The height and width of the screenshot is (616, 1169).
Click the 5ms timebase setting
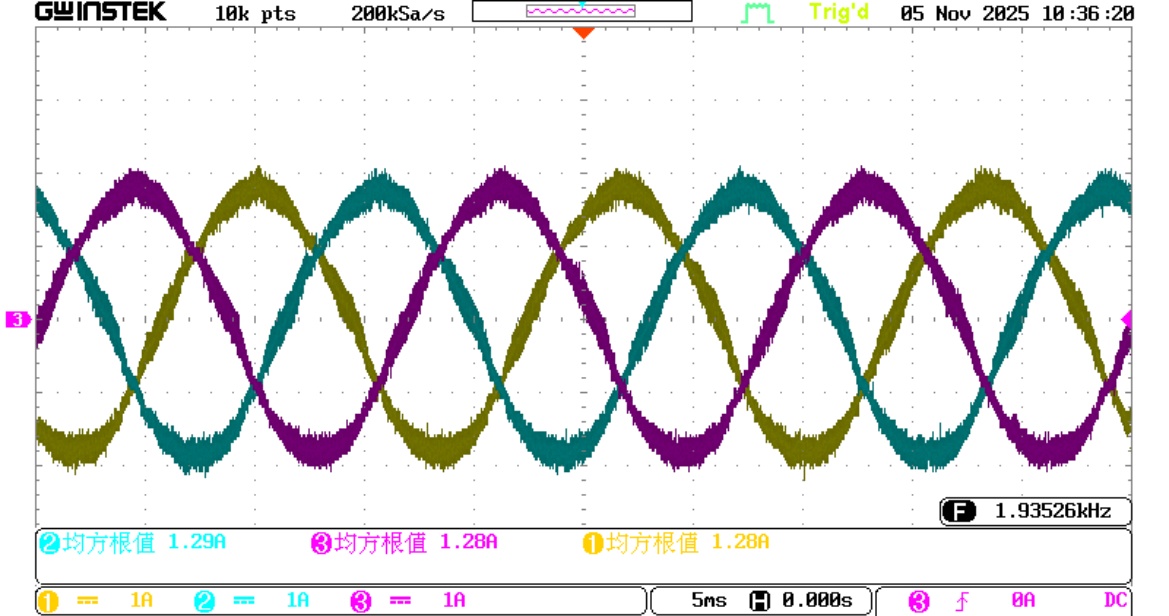[x=710, y=601]
